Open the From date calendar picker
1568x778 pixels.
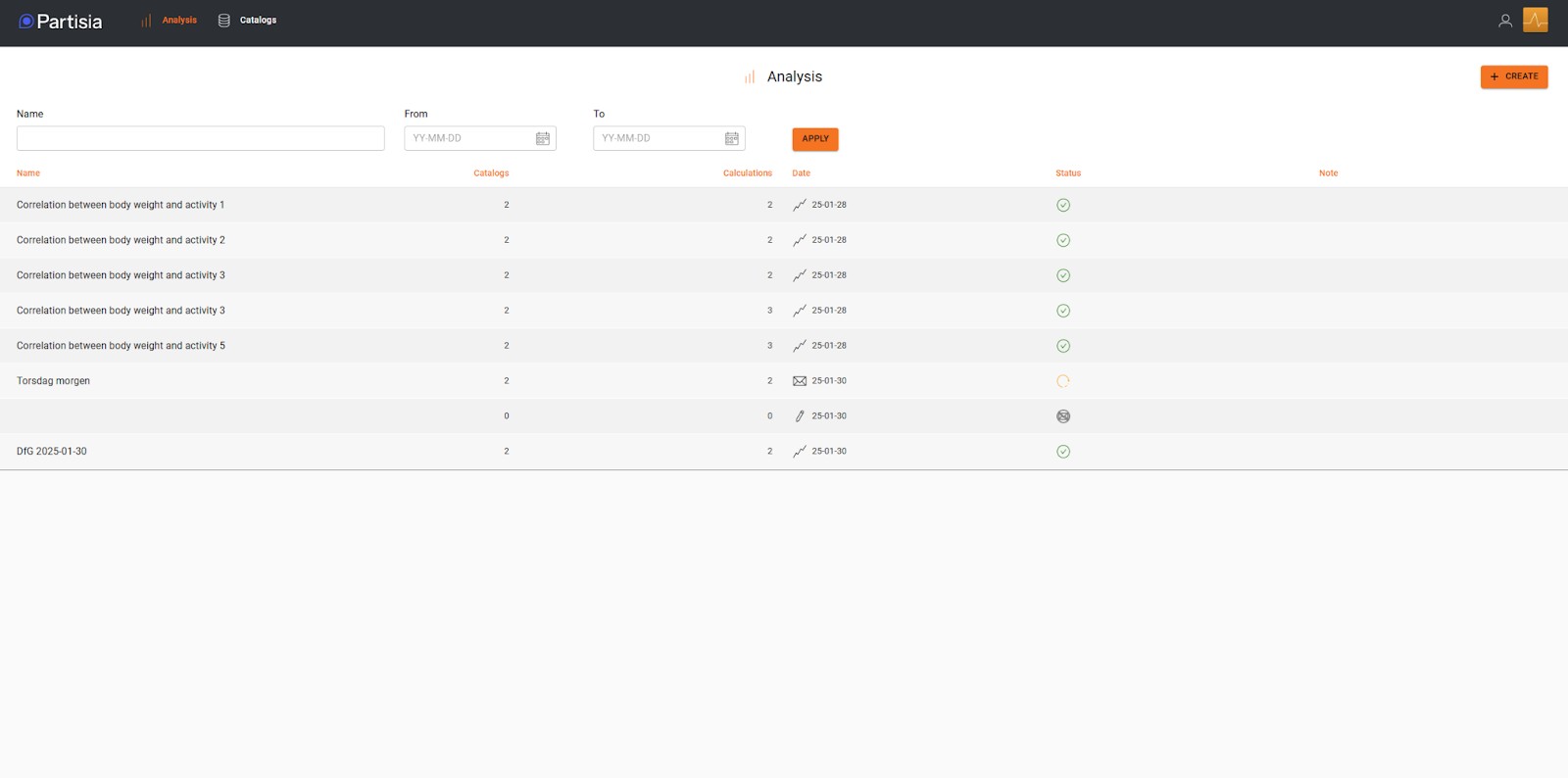click(x=543, y=138)
